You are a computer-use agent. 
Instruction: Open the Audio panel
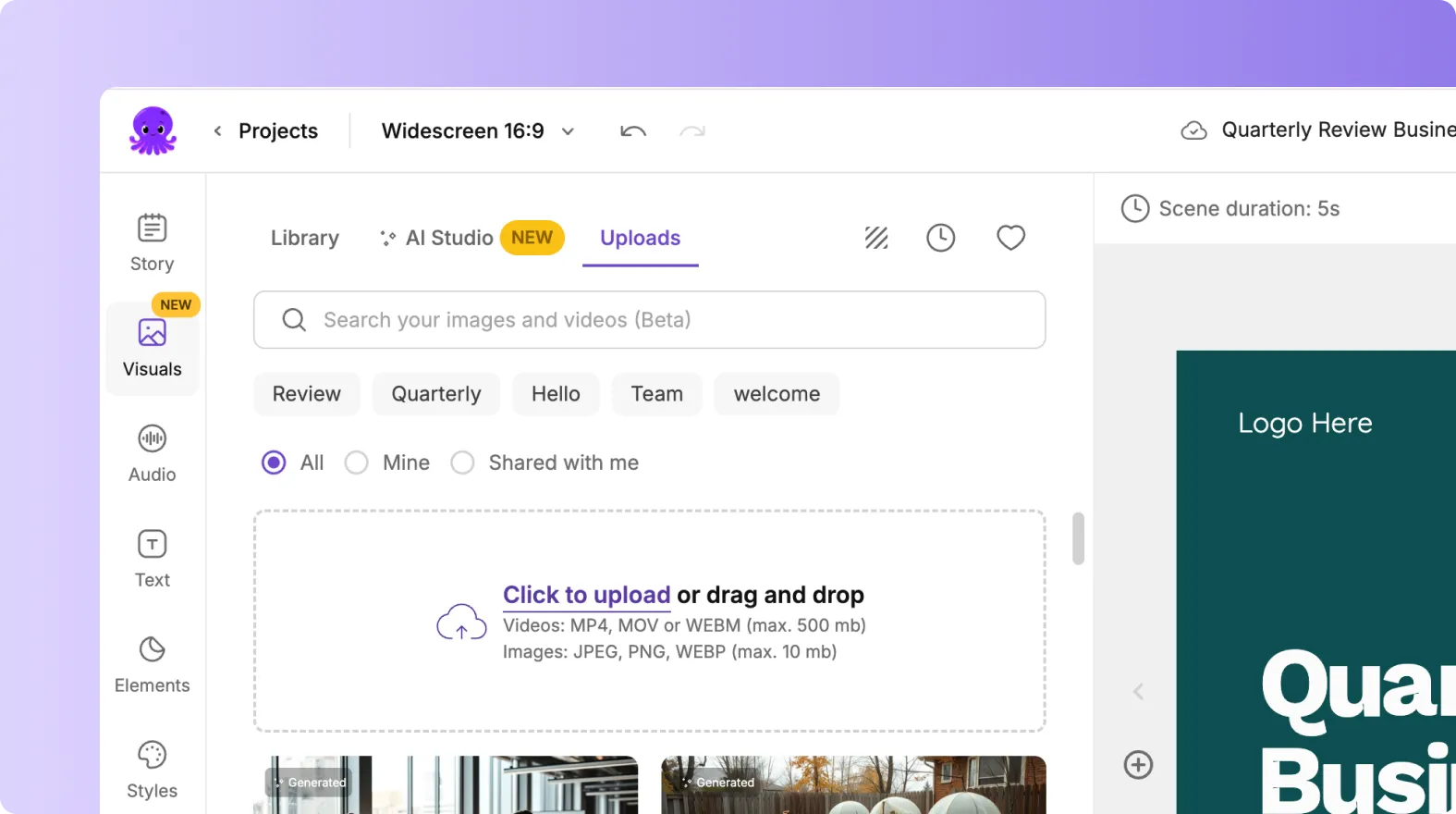tap(152, 453)
